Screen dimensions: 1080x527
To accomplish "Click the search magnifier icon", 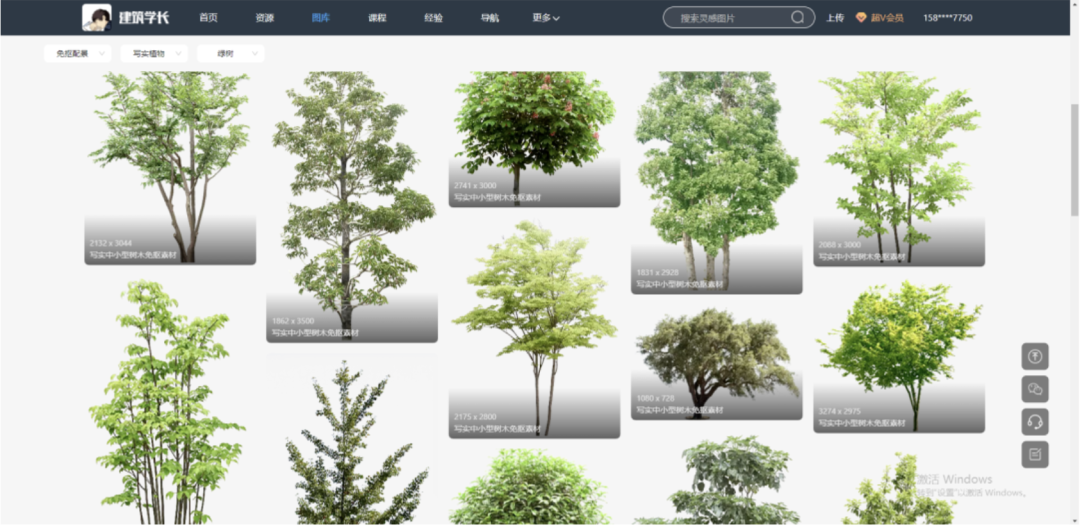I will point(797,18).
